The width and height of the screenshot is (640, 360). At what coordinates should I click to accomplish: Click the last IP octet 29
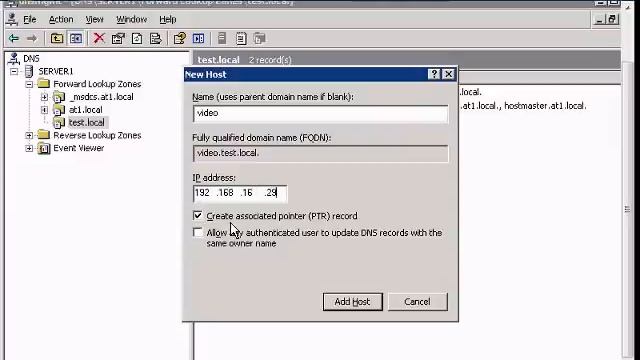tap(271, 193)
